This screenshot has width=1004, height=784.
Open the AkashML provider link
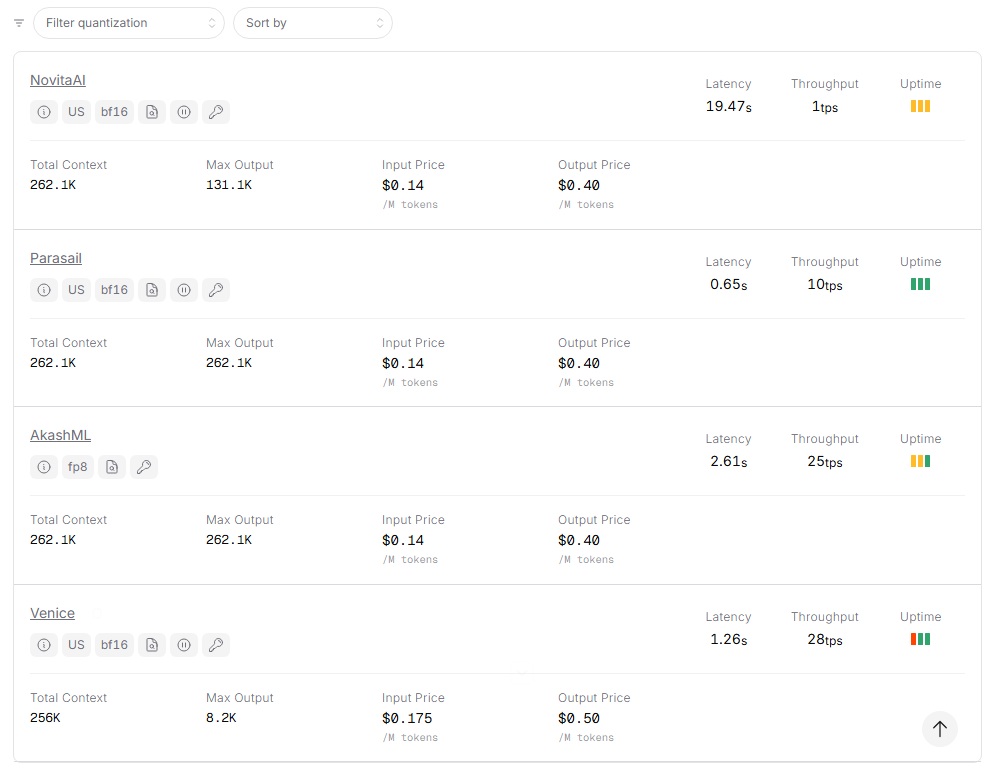(x=60, y=435)
